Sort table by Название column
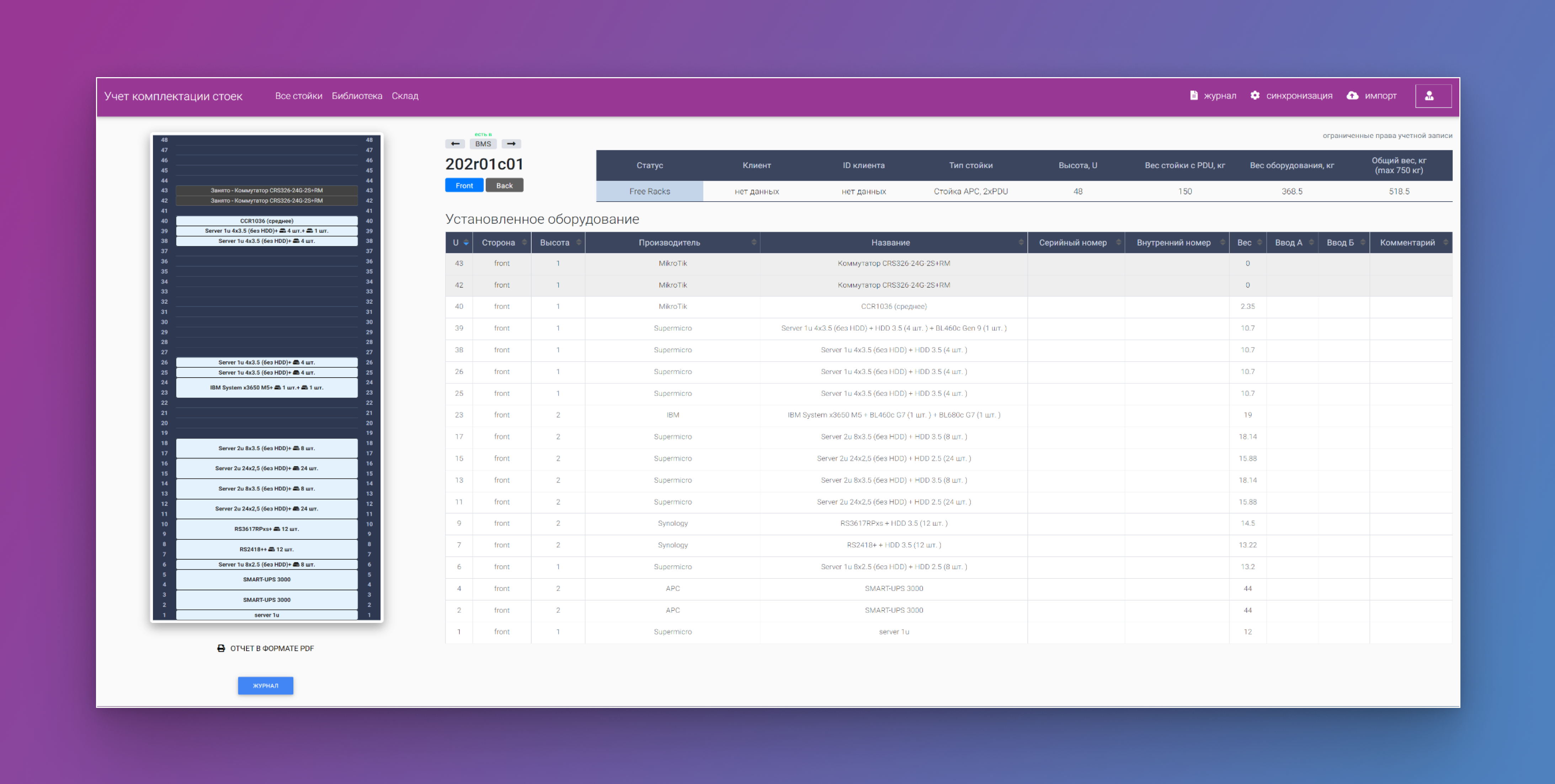Image resolution: width=1555 pixels, height=784 pixels. pyautogui.click(x=890, y=242)
